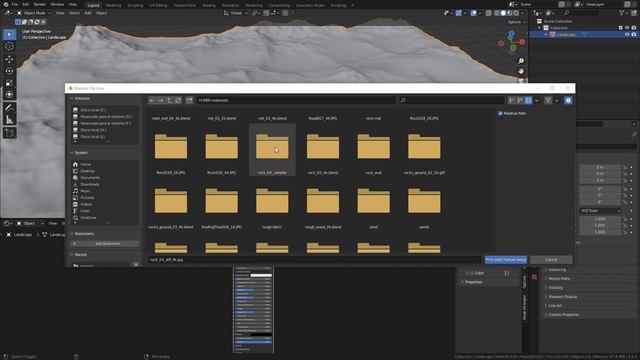
Task: Toggle viewport gizmo visibility button
Action: pyautogui.click(x=458, y=13)
